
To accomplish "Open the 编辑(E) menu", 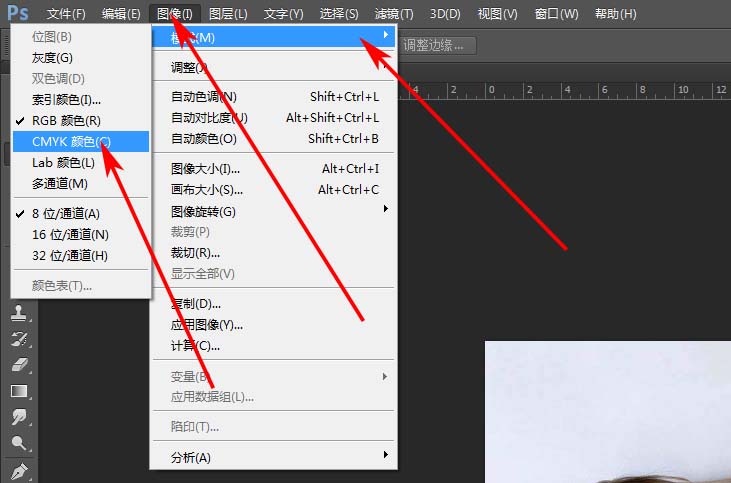I will tap(121, 14).
